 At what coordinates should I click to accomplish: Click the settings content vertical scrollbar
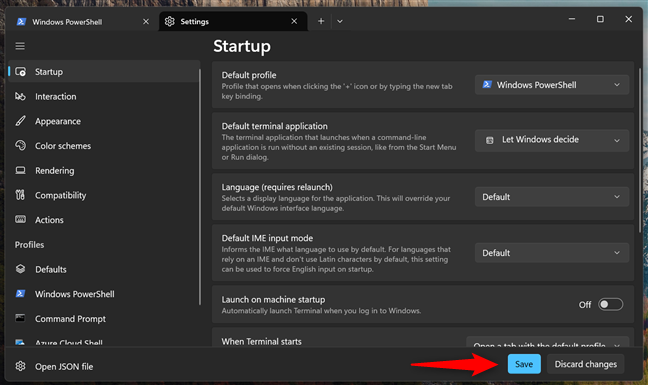coord(640,151)
